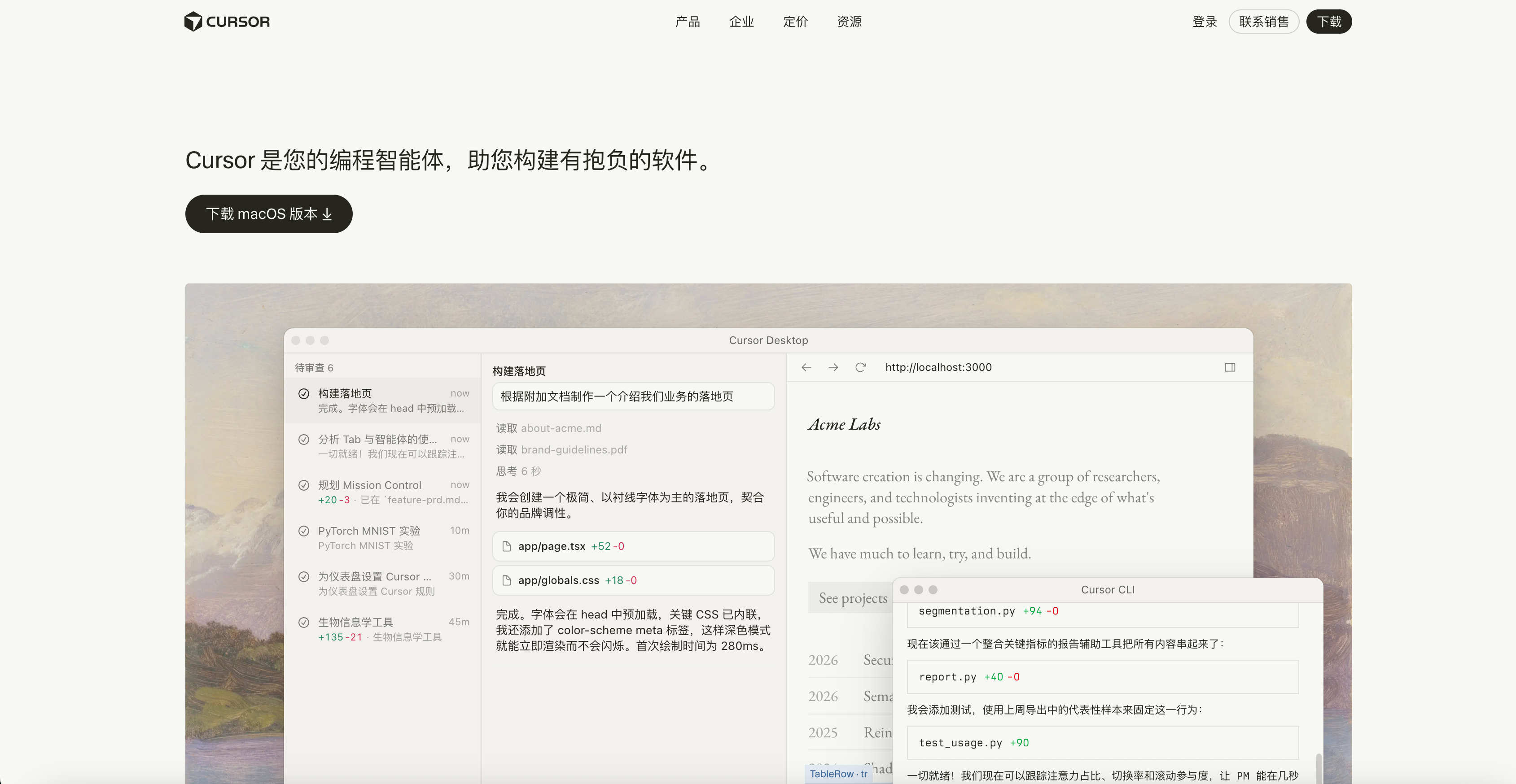Open report.py in the Cursor CLI window
Image resolution: width=1516 pixels, height=784 pixels.
pyautogui.click(x=1103, y=677)
